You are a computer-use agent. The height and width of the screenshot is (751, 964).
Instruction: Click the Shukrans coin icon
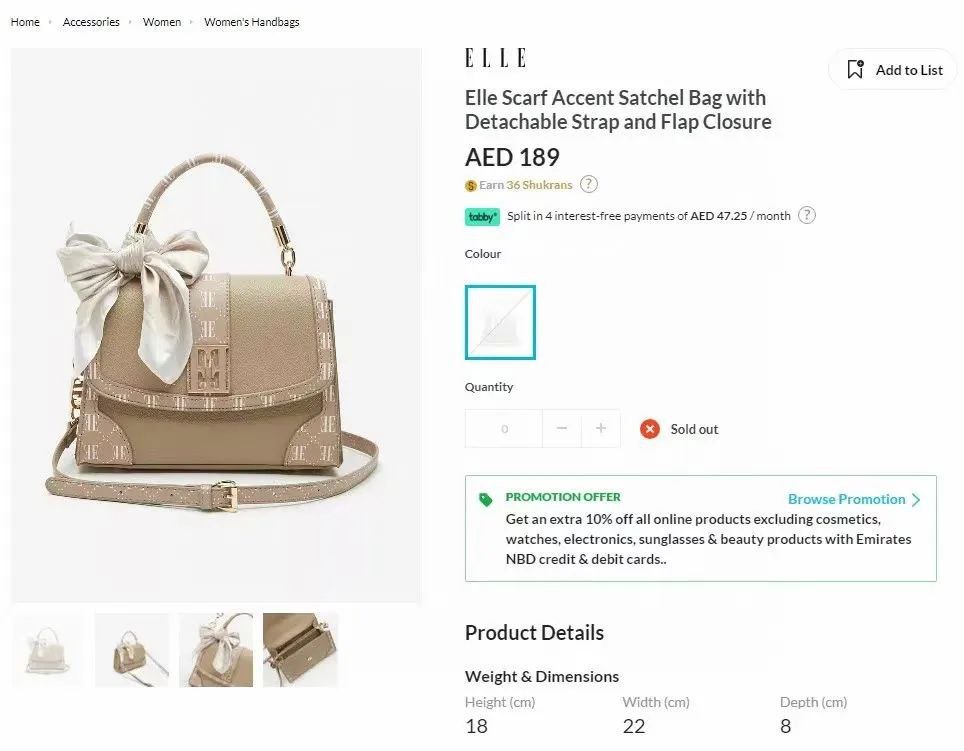tap(471, 186)
